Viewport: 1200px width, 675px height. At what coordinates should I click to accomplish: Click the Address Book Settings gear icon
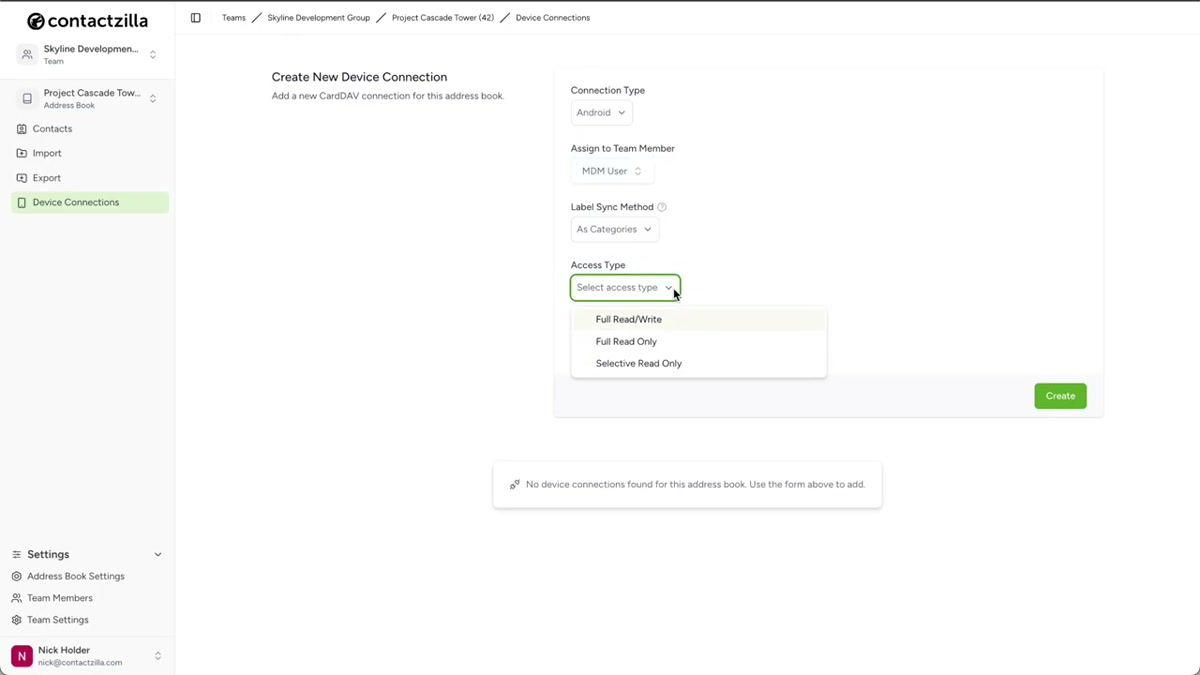[16, 576]
